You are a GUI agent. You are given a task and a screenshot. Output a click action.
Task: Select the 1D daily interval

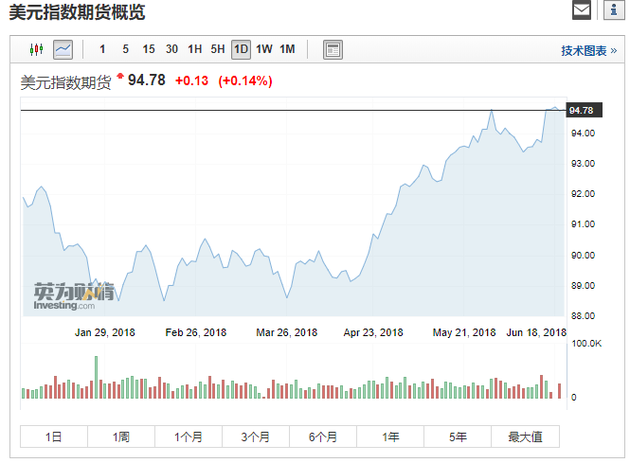coord(241,49)
